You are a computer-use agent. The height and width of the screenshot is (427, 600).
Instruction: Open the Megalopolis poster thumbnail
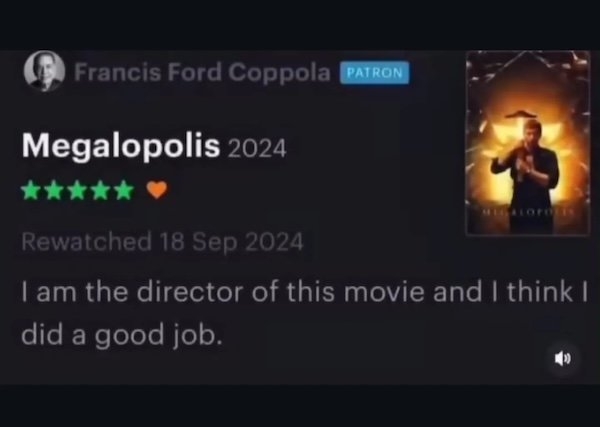528,143
